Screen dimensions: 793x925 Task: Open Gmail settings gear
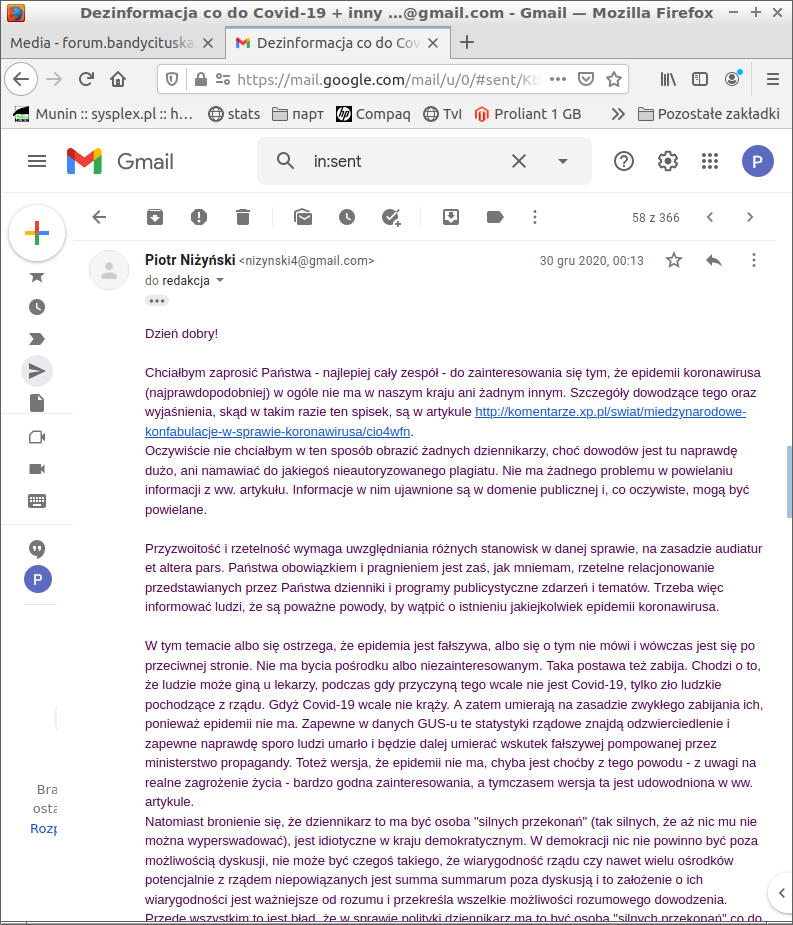point(667,161)
